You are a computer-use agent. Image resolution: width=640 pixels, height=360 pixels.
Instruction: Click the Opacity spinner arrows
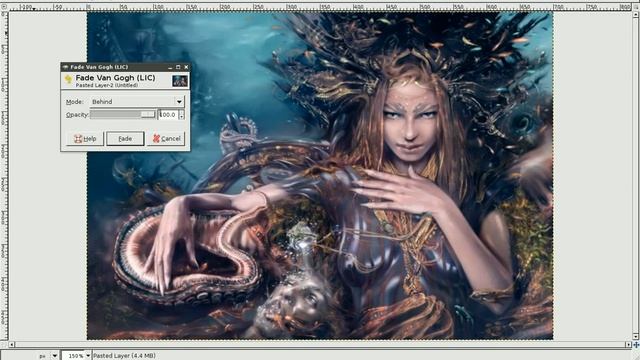click(x=182, y=115)
